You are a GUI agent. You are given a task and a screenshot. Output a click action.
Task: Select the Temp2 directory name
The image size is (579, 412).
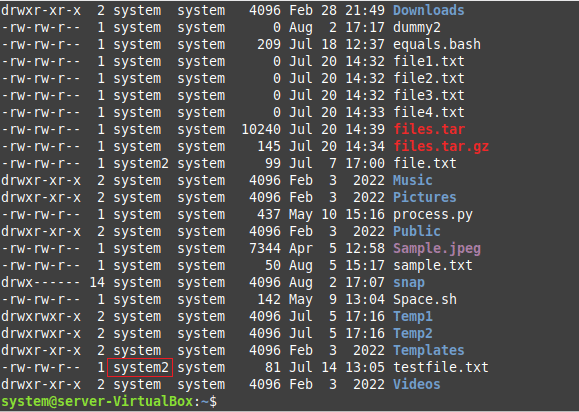pos(412,334)
